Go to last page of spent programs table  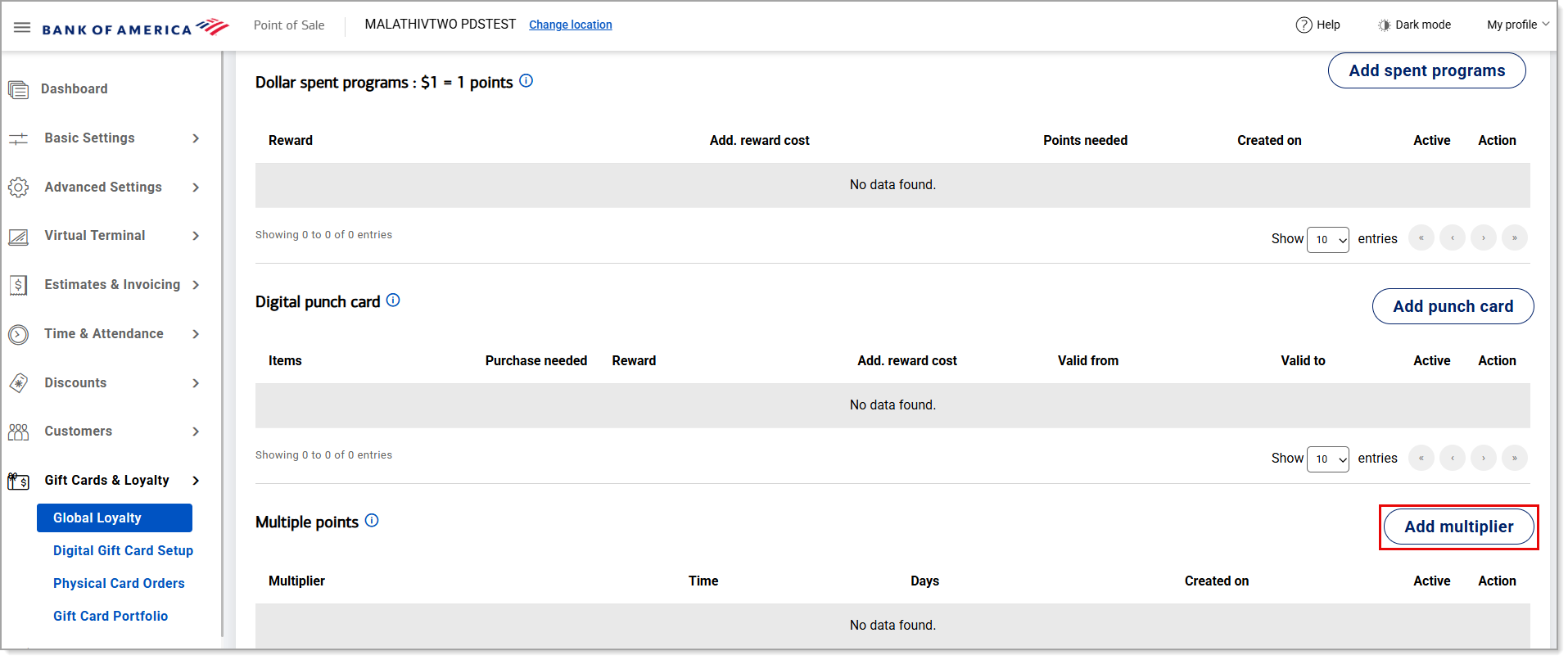(x=1515, y=237)
